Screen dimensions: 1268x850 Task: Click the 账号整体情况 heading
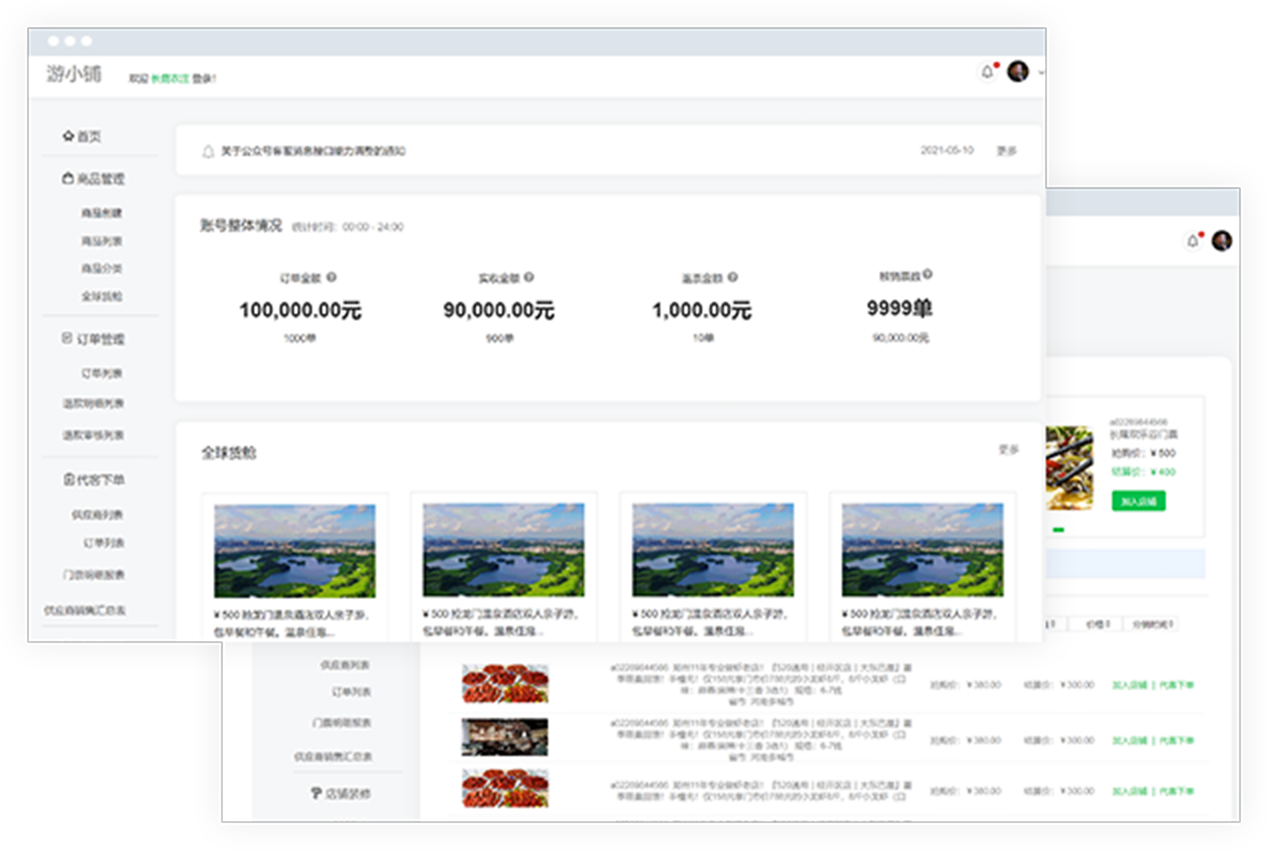pos(241,226)
